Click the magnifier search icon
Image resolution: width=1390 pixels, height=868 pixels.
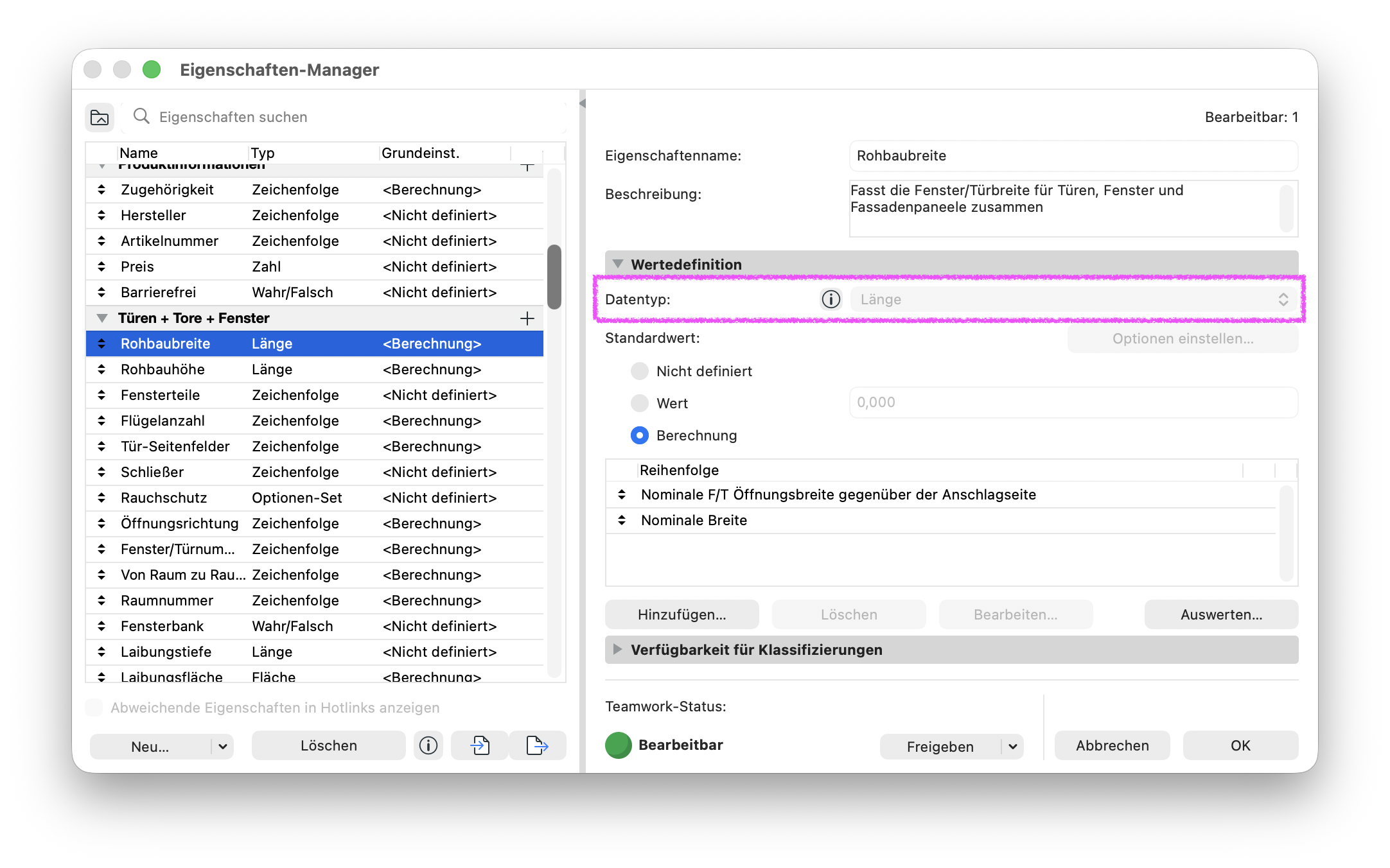(141, 116)
